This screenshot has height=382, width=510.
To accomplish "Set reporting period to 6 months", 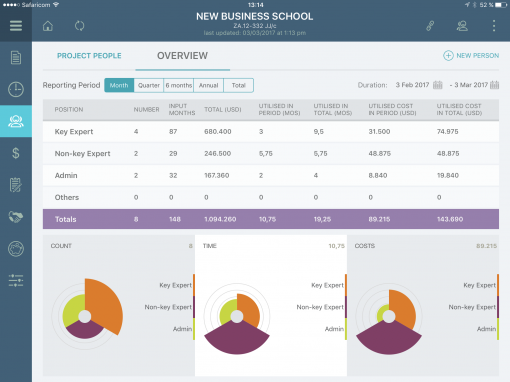I will tap(179, 85).
